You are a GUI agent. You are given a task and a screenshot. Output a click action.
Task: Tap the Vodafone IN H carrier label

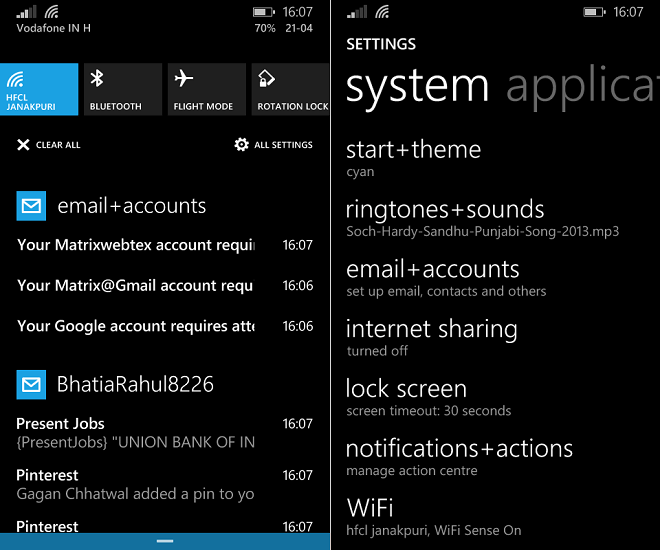(53, 28)
